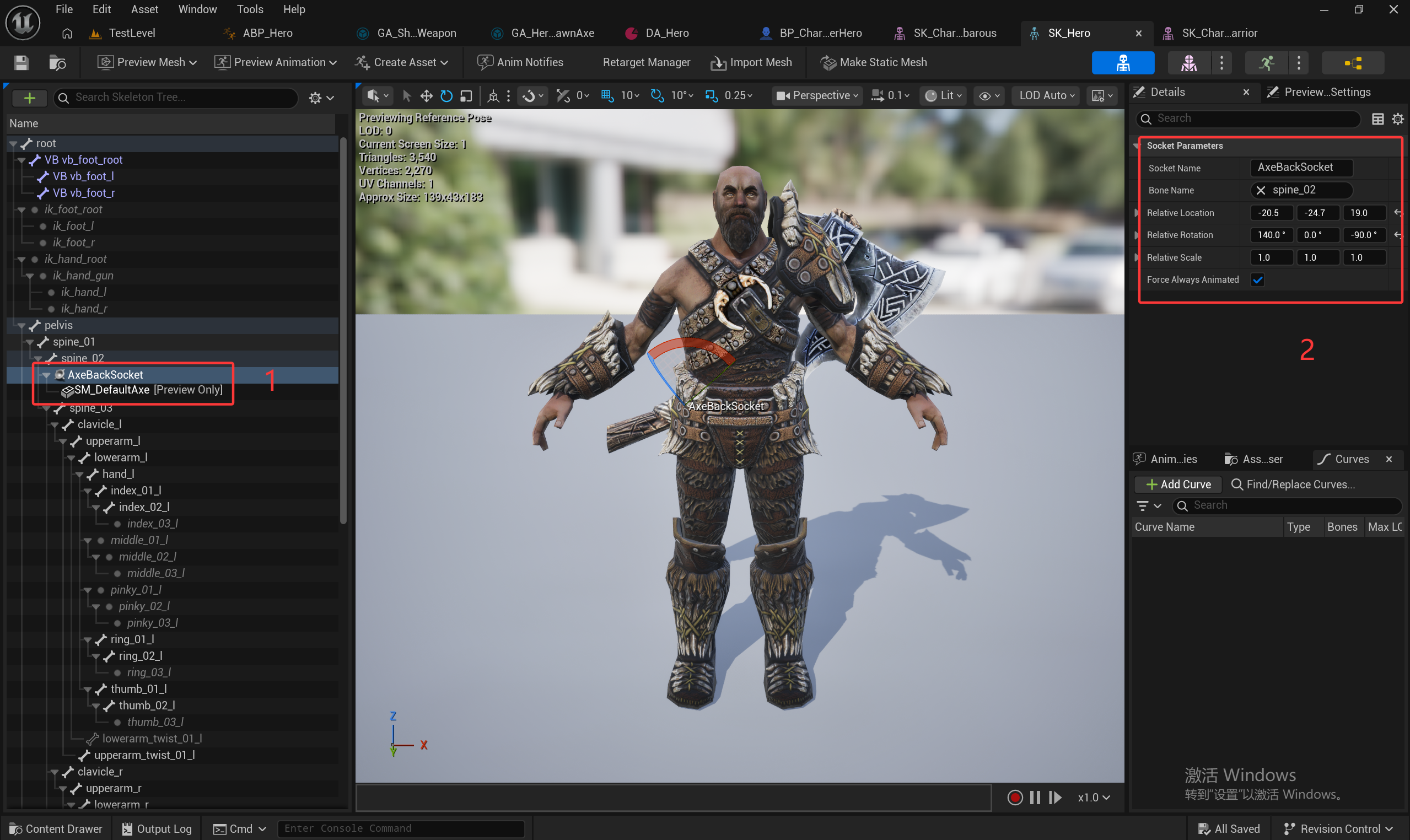Select the translate transform tool

426,96
